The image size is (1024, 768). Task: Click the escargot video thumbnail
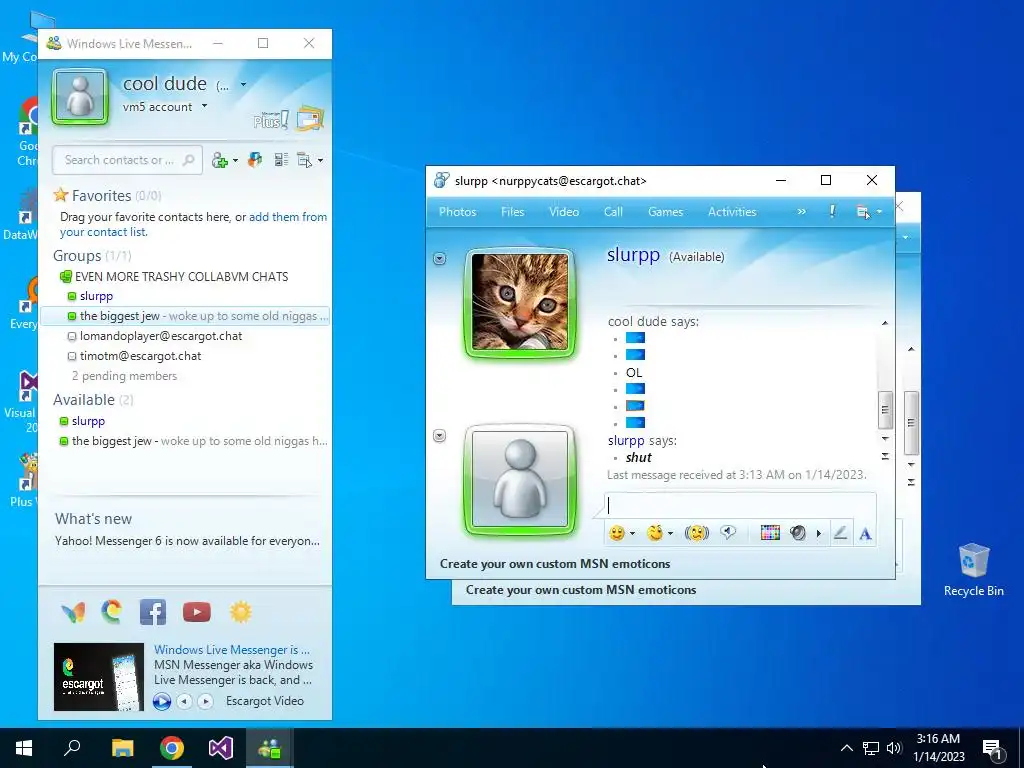[x=99, y=677]
